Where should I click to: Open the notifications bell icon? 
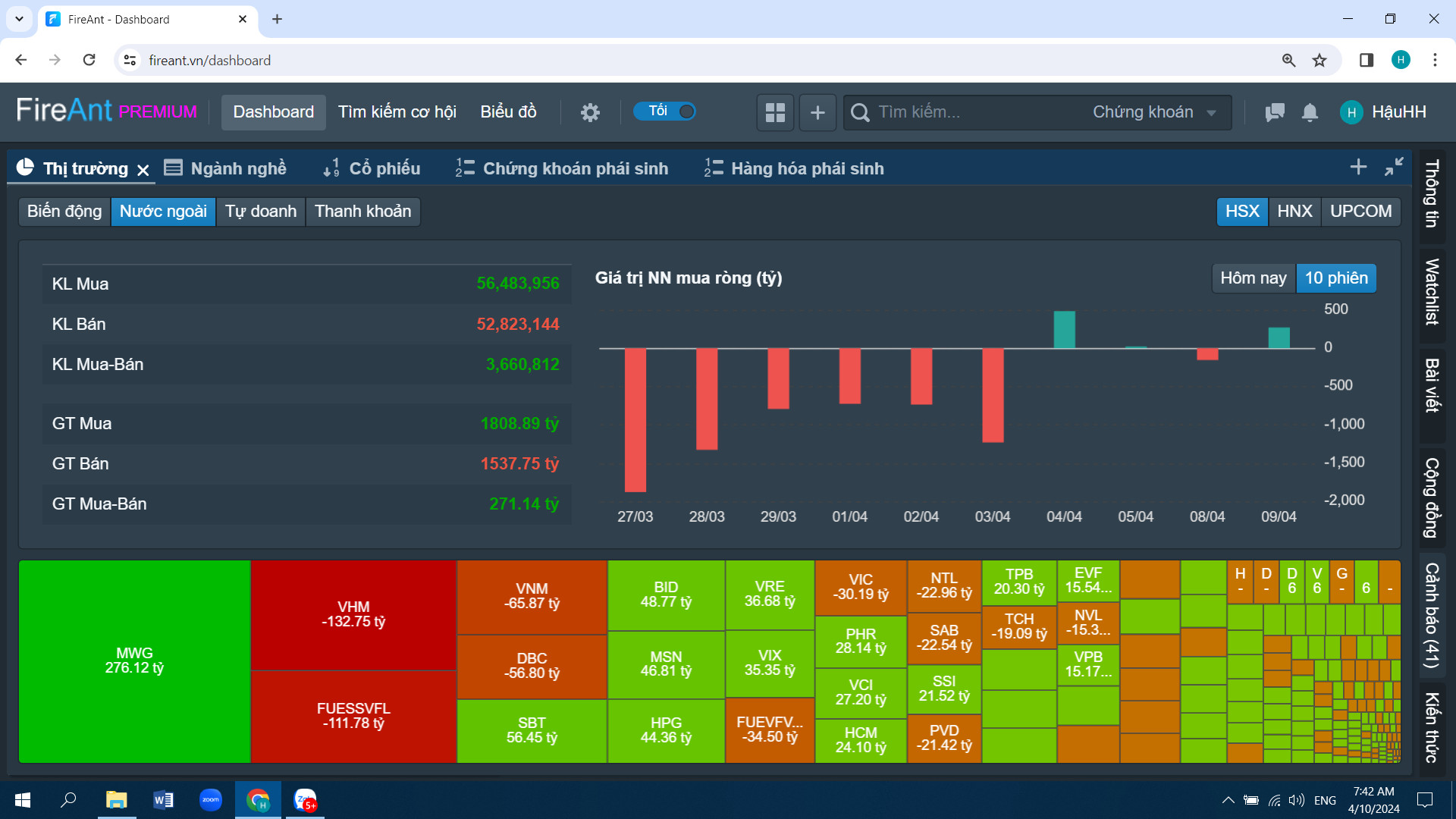click(1310, 112)
